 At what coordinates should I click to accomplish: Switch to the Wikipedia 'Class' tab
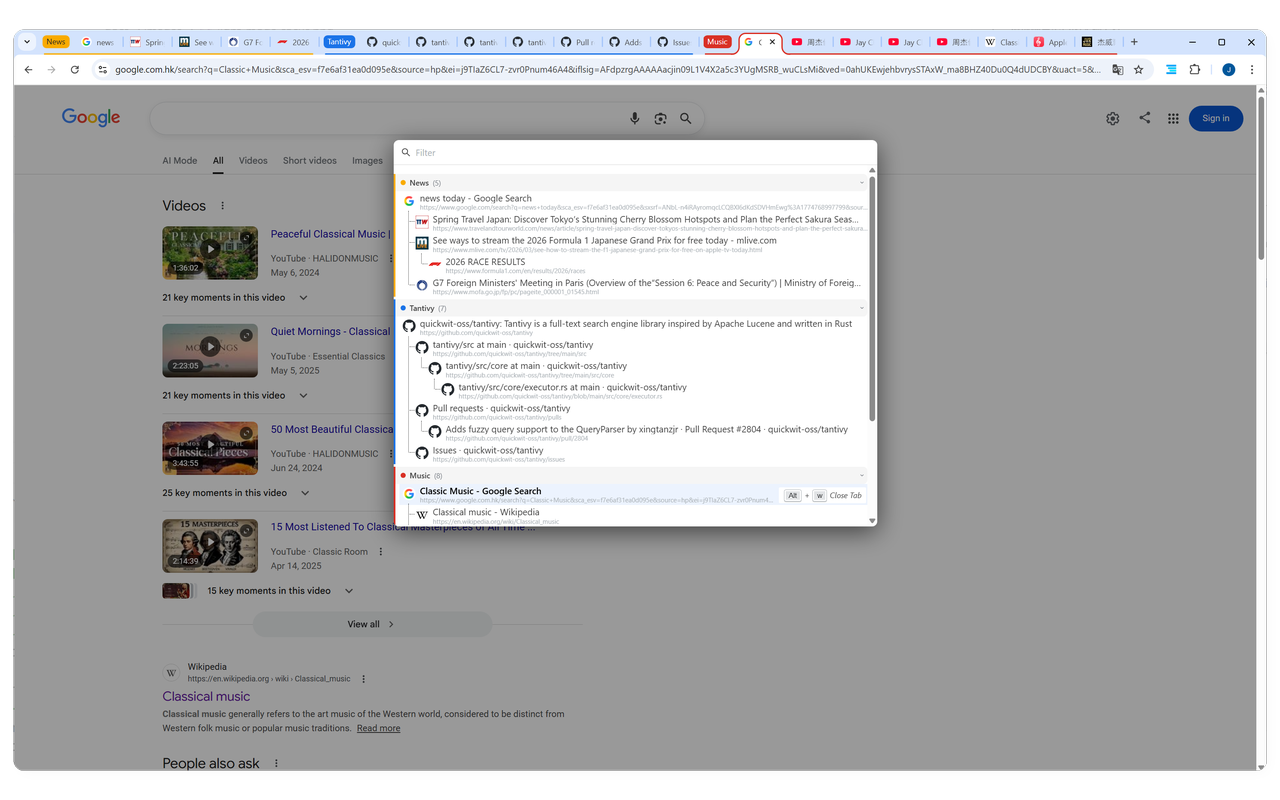coord(1001,42)
